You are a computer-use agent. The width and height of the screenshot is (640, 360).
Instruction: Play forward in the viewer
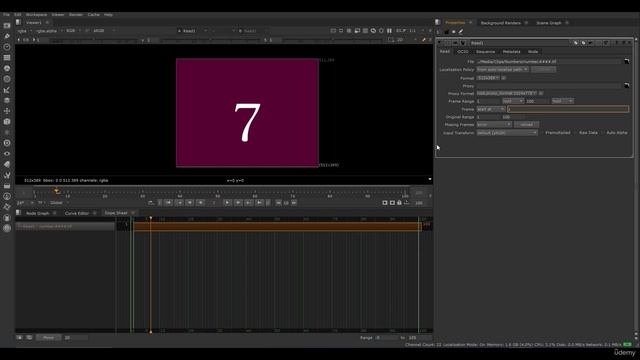point(227,202)
